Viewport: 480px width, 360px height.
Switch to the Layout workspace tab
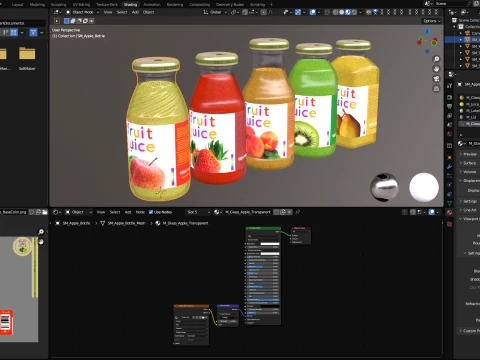point(17,5)
